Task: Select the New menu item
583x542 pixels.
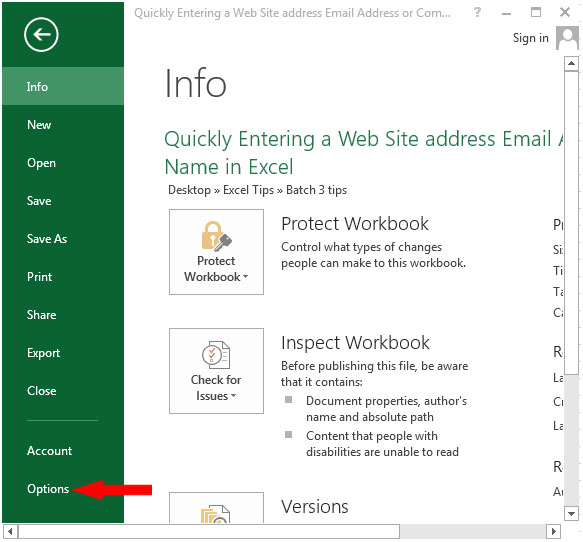Action: coord(63,125)
